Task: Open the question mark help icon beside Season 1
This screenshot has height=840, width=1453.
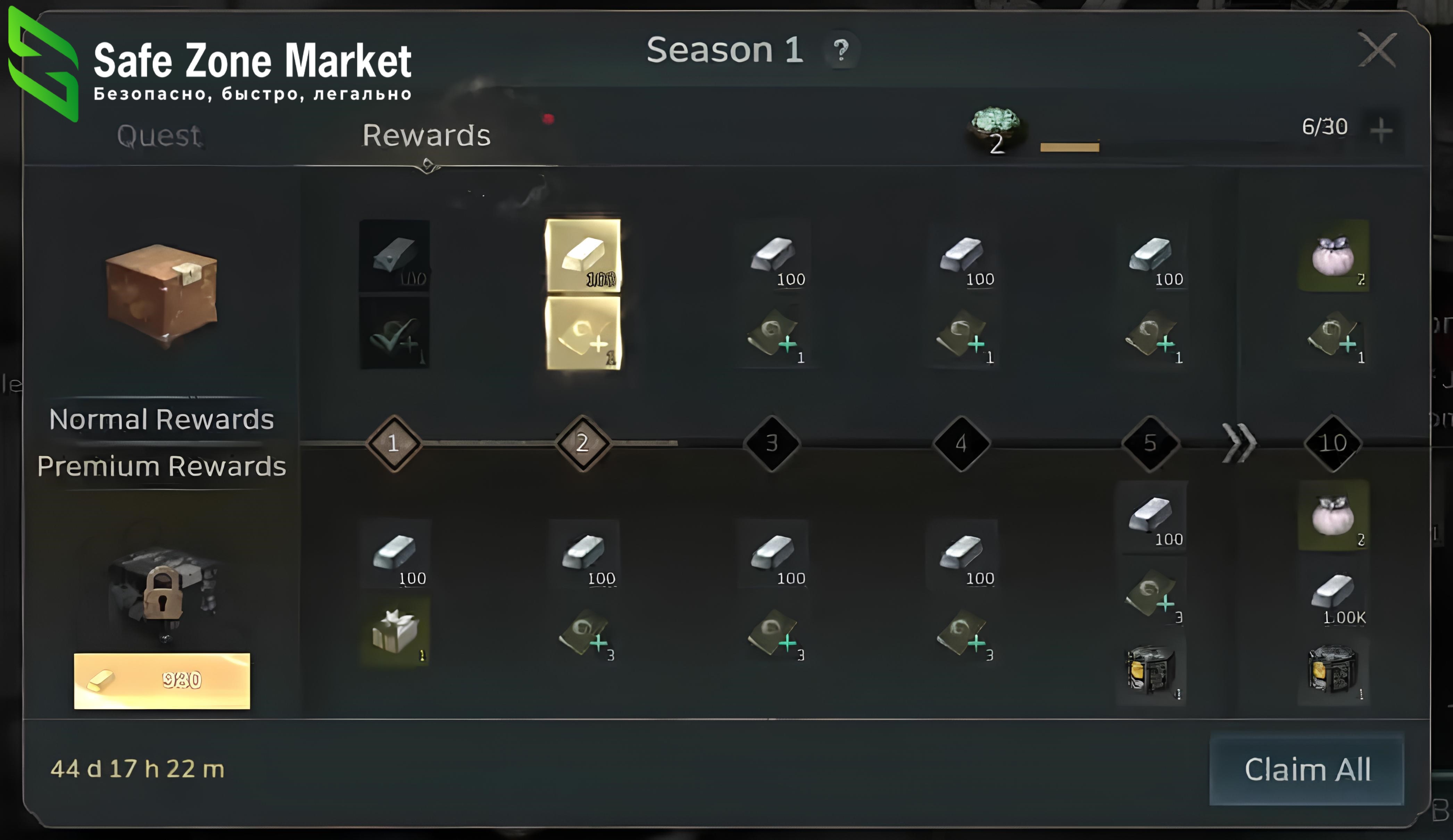Action: pos(841,50)
